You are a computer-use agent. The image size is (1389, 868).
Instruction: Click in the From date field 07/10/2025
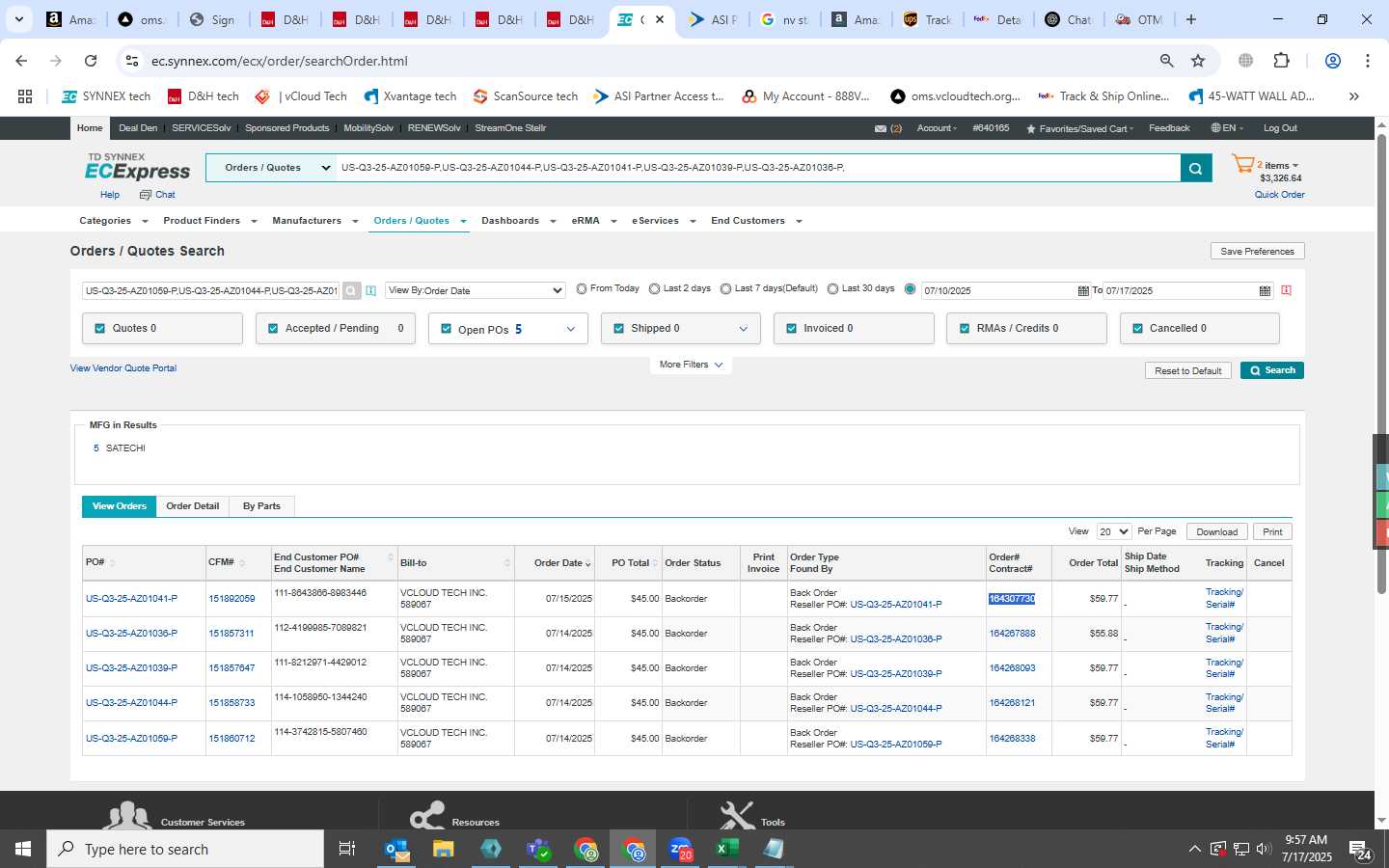pyautogui.click(x=998, y=290)
